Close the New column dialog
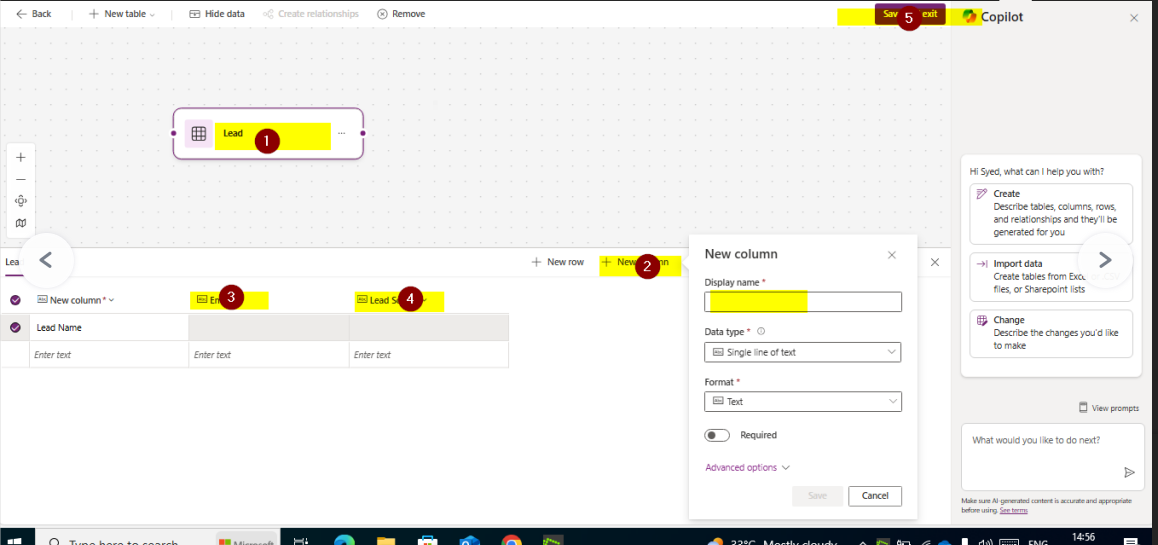 891,255
